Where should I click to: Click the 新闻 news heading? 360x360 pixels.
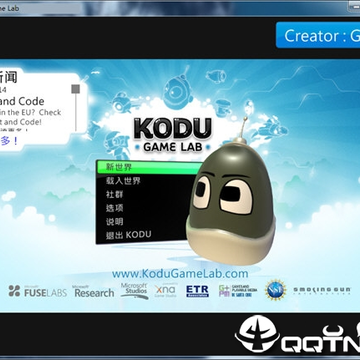point(8,77)
